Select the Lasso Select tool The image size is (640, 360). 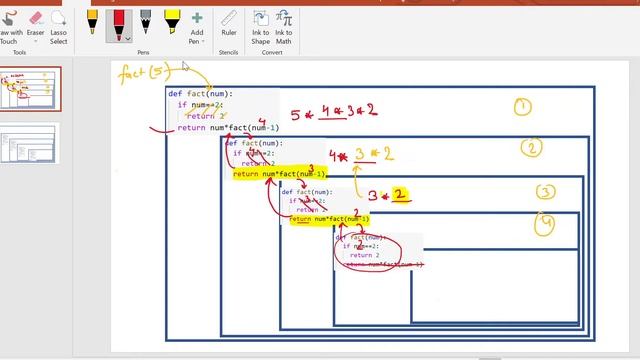coord(58,27)
